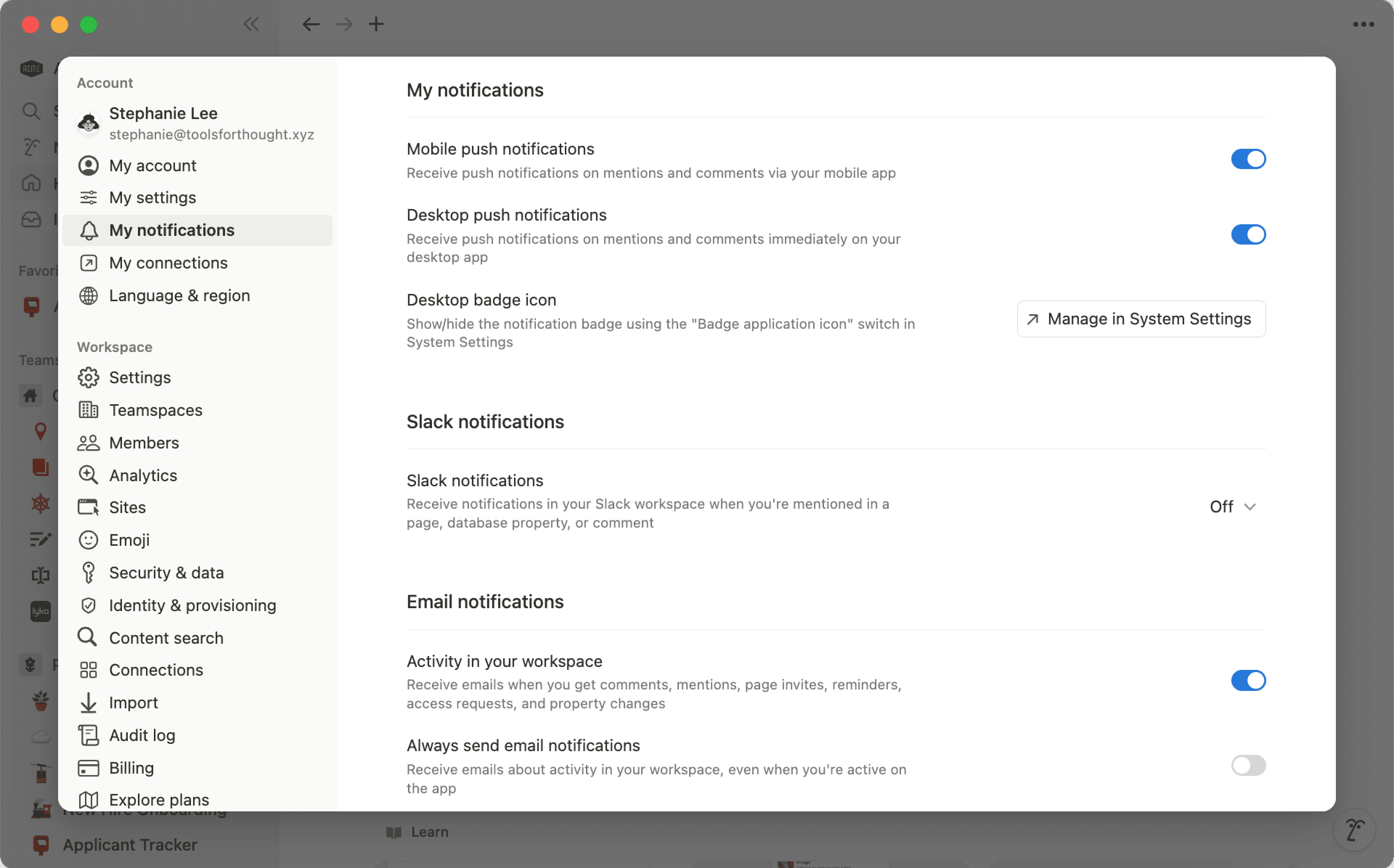Click the Language & region globe icon
The height and width of the screenshot is (868, 1394).
coord(89,296)
